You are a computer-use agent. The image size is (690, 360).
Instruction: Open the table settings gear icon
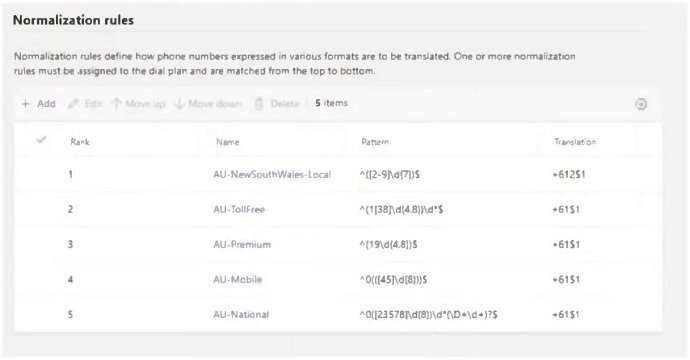[x=641, y=104]
